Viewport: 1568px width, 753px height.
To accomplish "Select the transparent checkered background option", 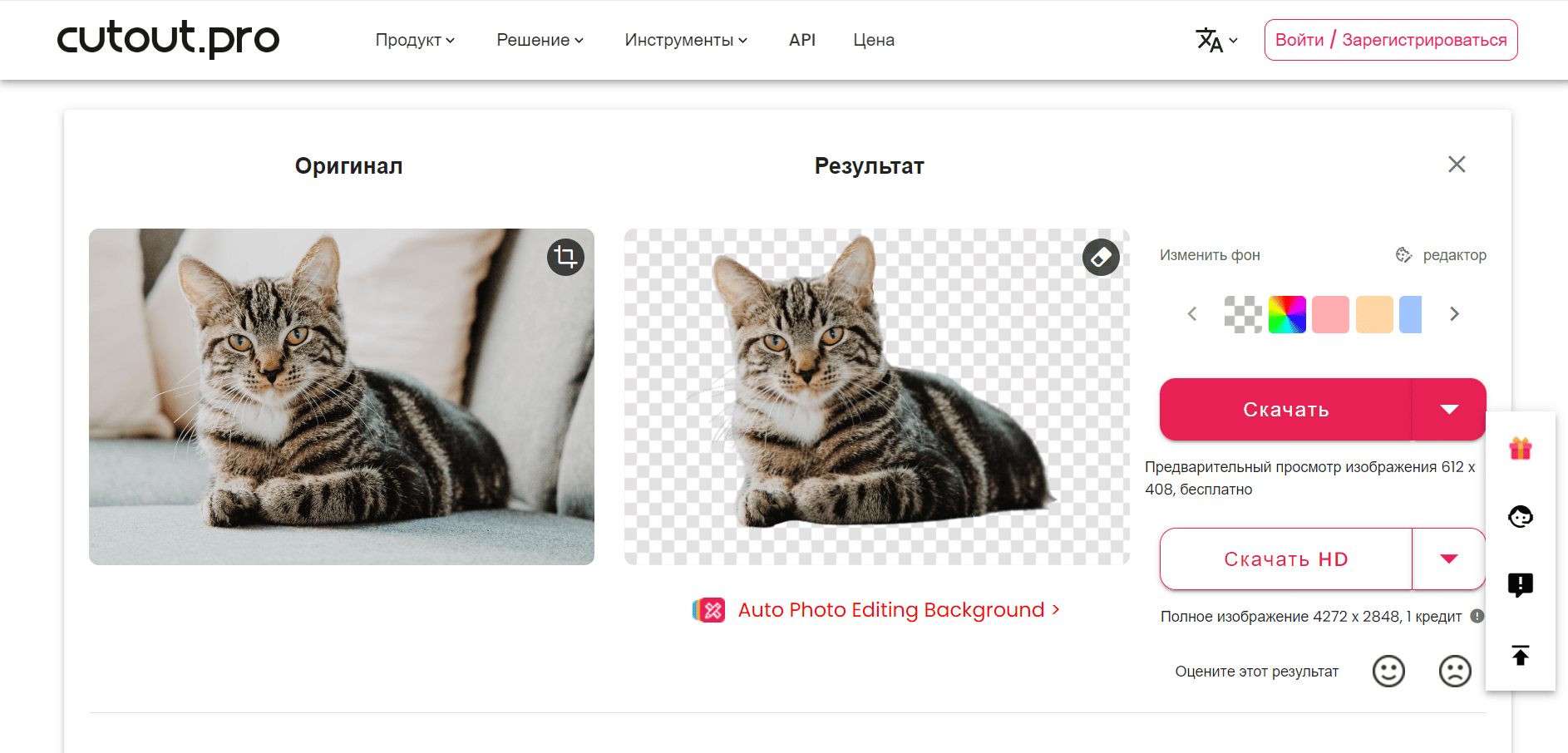I will [1243, 314].
